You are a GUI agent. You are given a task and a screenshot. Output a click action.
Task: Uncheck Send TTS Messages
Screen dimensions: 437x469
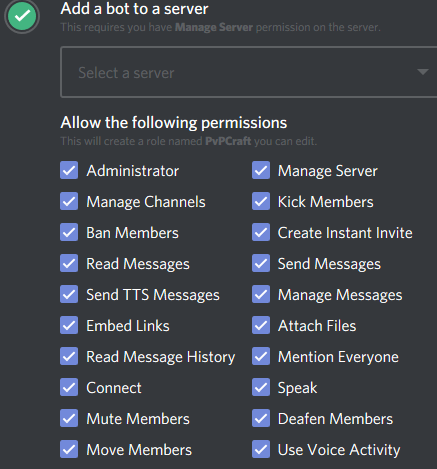pyautogui.click(x=69, y=294)
